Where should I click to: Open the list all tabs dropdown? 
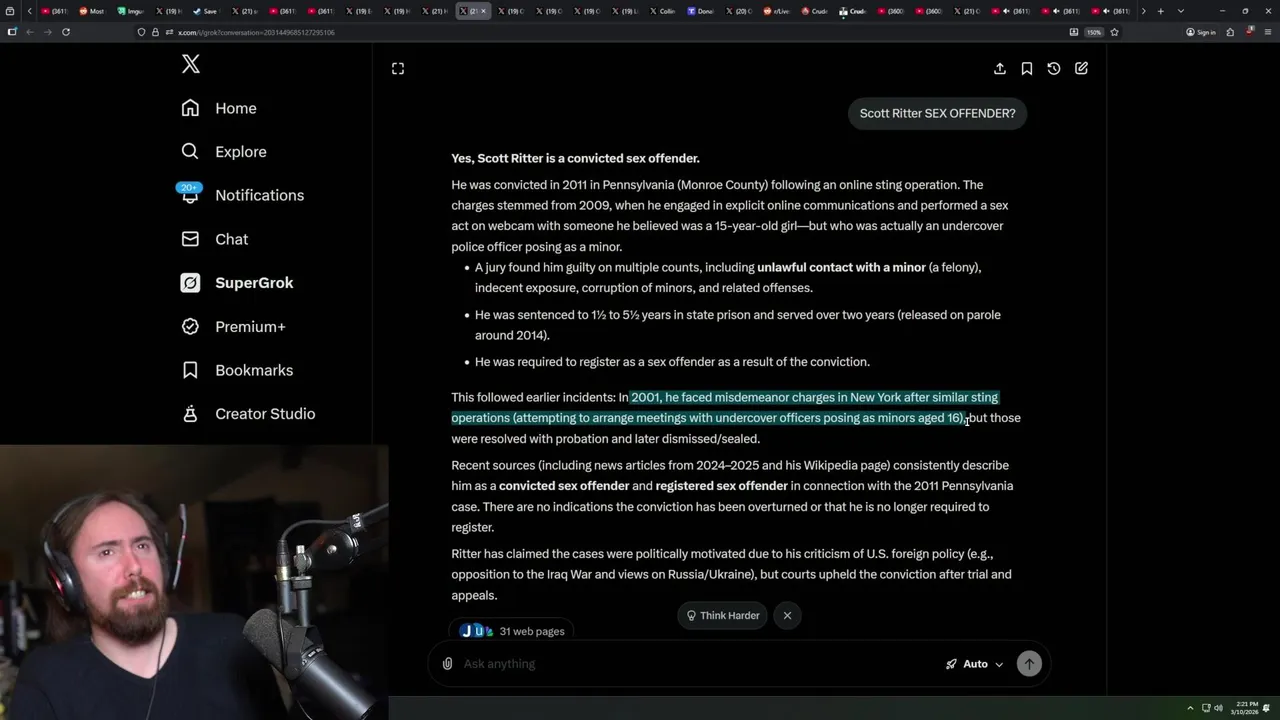click(x=1181, y=11)
